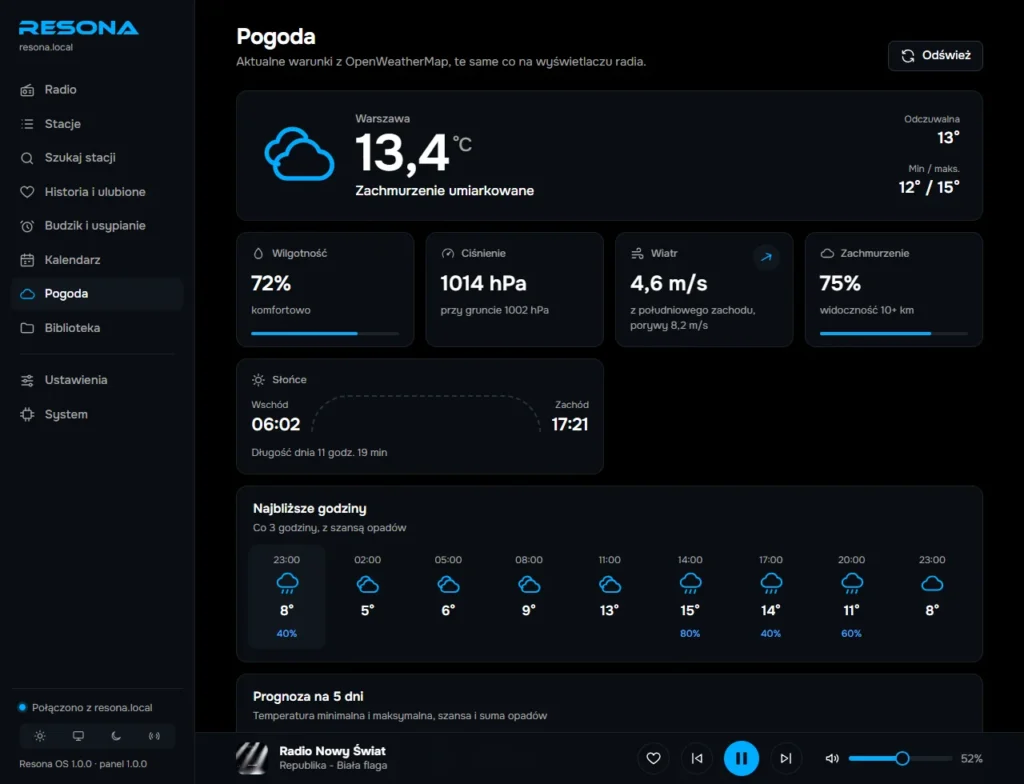
Task: Click the droplet icon next to Wilgotność
Action: [258, 253]
